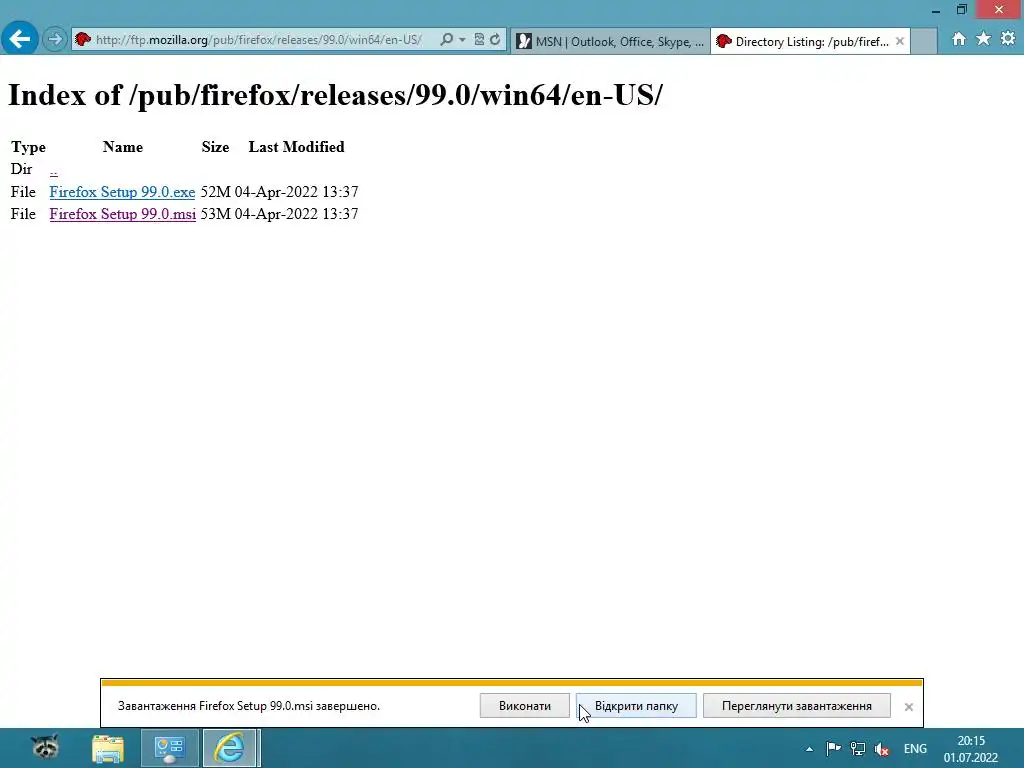Open a new blank tab
1024x768 pixels.
pos(924,41)
